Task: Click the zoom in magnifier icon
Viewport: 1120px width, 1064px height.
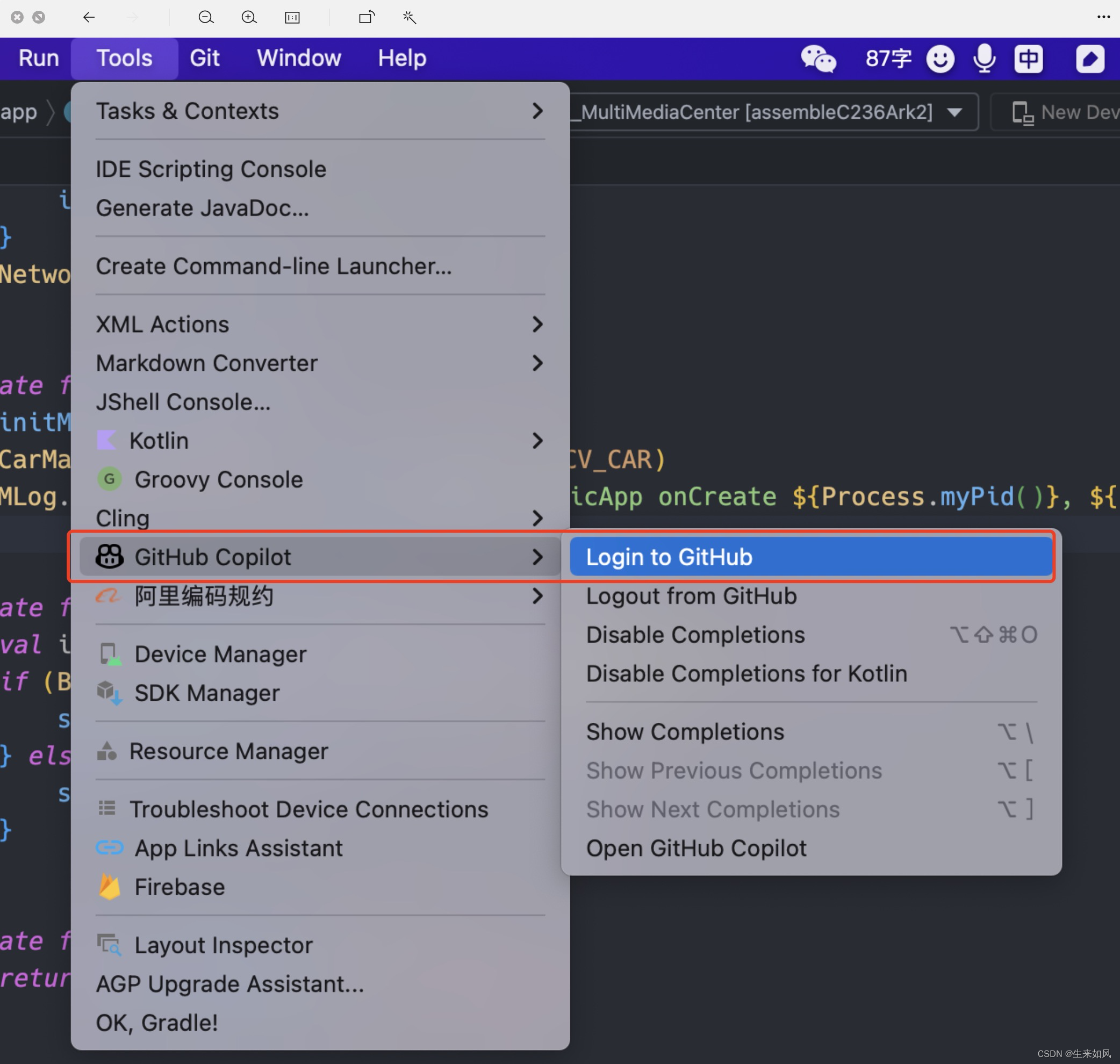Action: coord(249,18)
